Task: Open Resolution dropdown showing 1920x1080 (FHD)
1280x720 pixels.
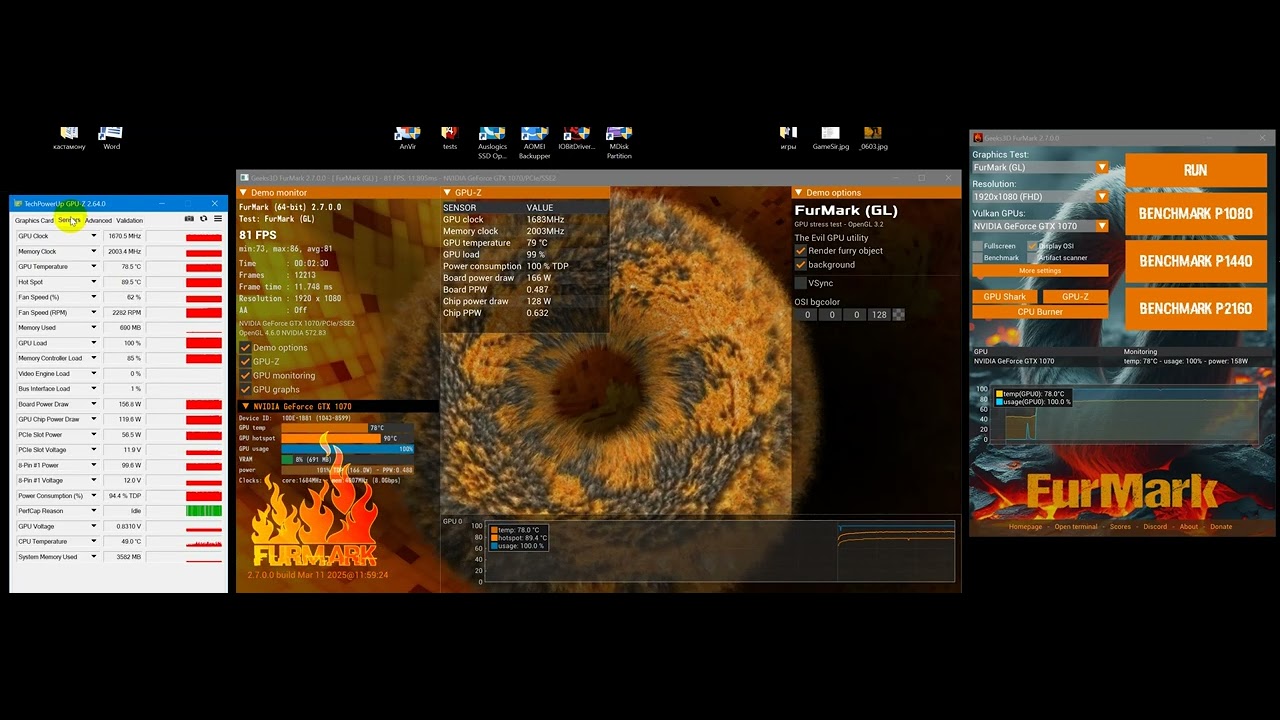Action: pos(1040,197)
